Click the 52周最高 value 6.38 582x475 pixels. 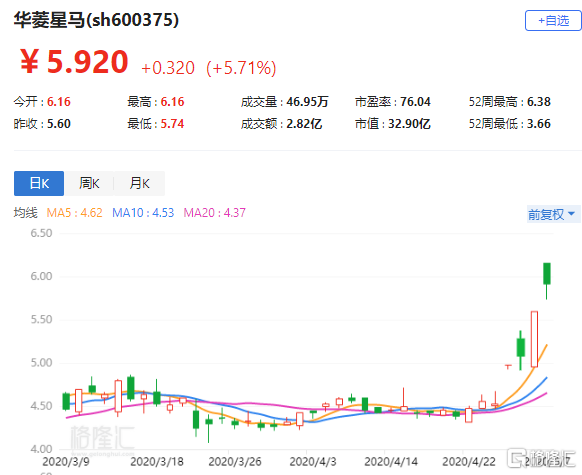[x=539, y=102]
